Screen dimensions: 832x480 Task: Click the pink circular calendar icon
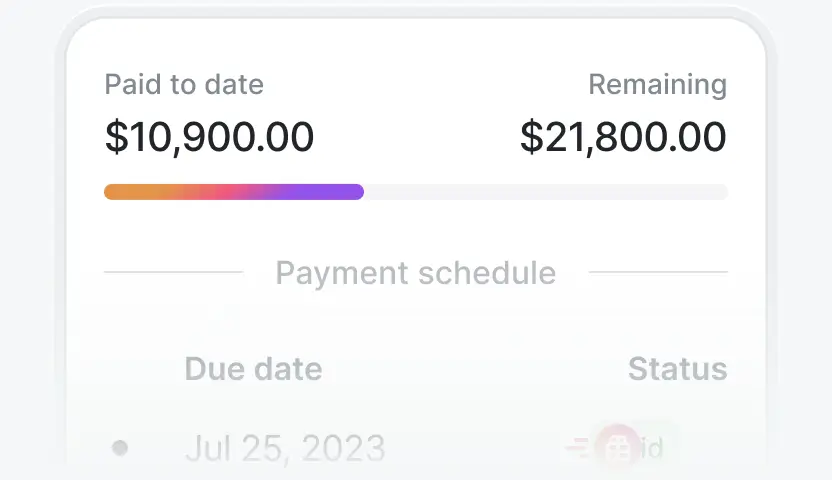point(617,448)
